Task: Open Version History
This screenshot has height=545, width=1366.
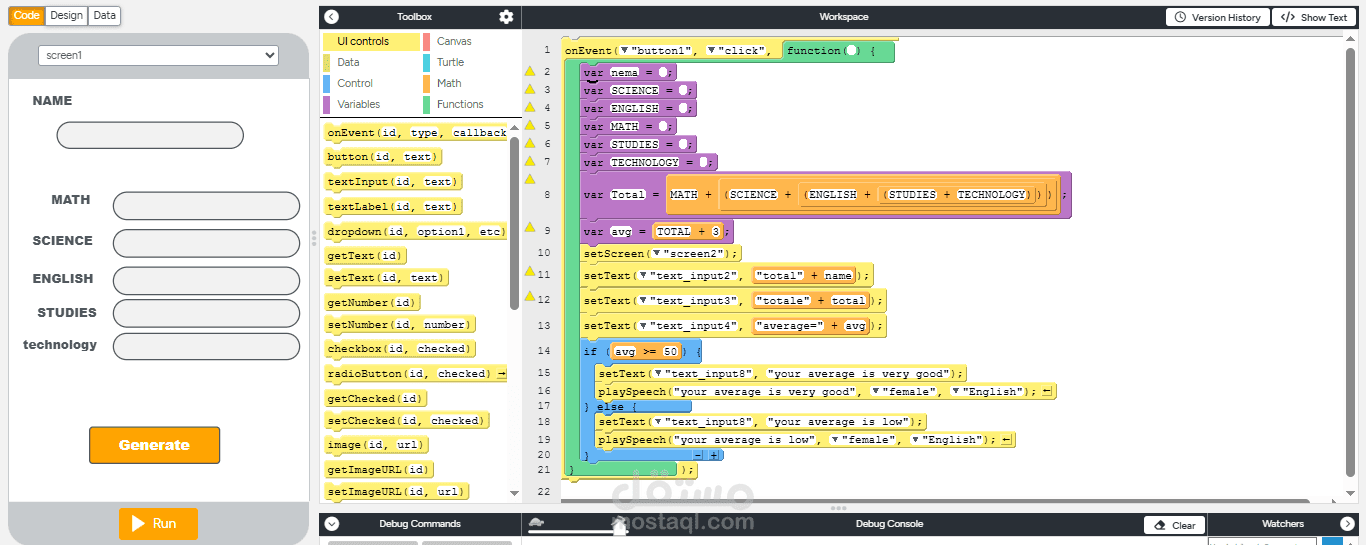Action: (1218, 17)
